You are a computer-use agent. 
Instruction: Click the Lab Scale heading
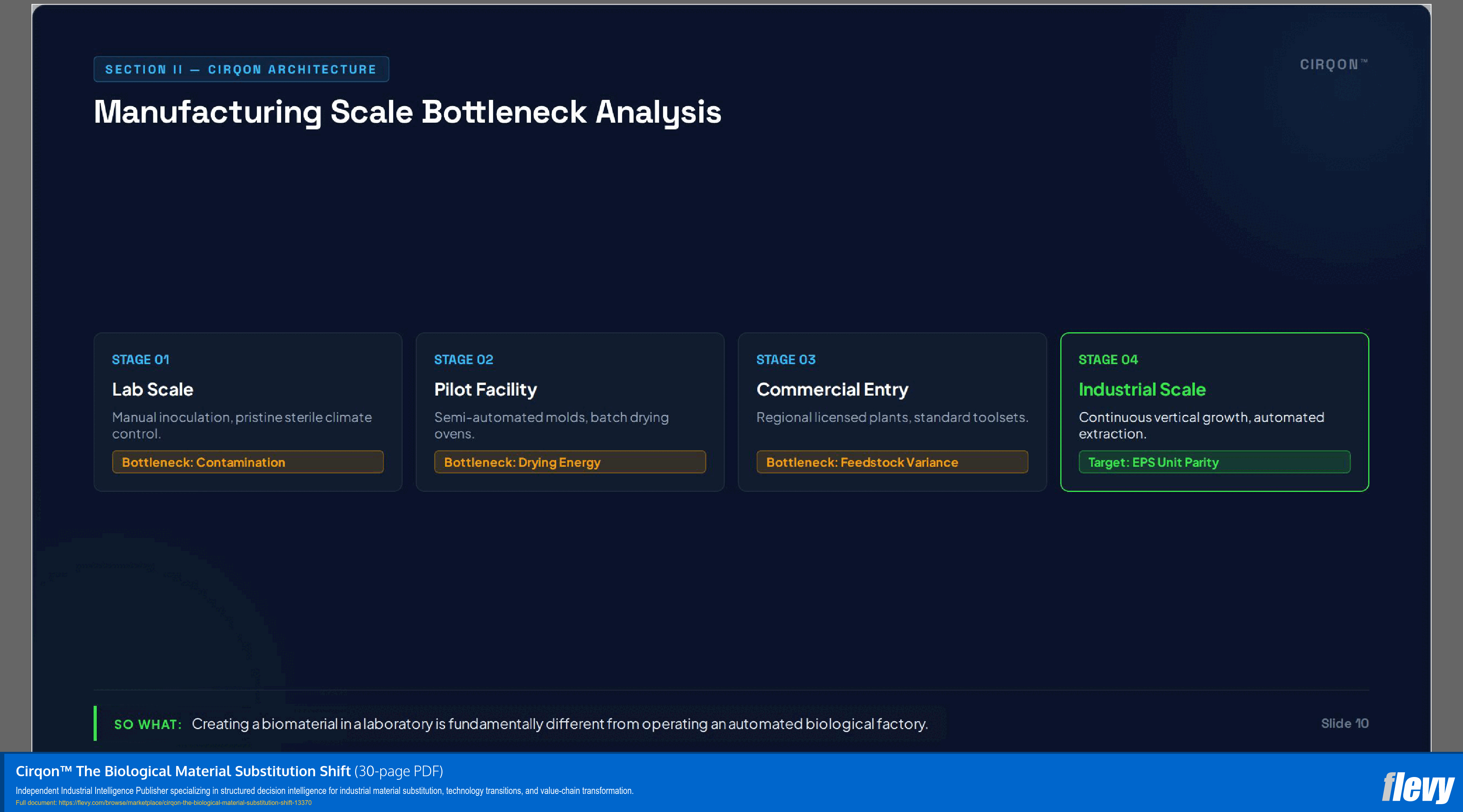pos(153,390)
